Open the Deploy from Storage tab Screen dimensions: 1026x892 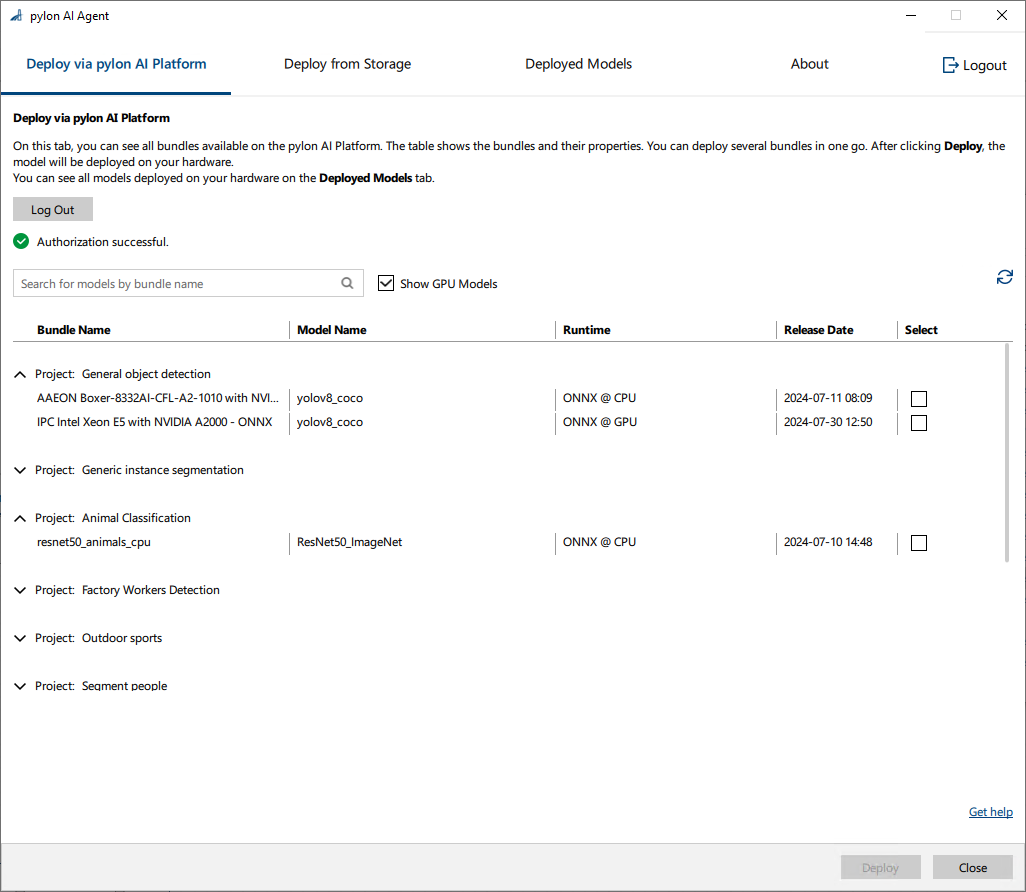coord(347,64)
